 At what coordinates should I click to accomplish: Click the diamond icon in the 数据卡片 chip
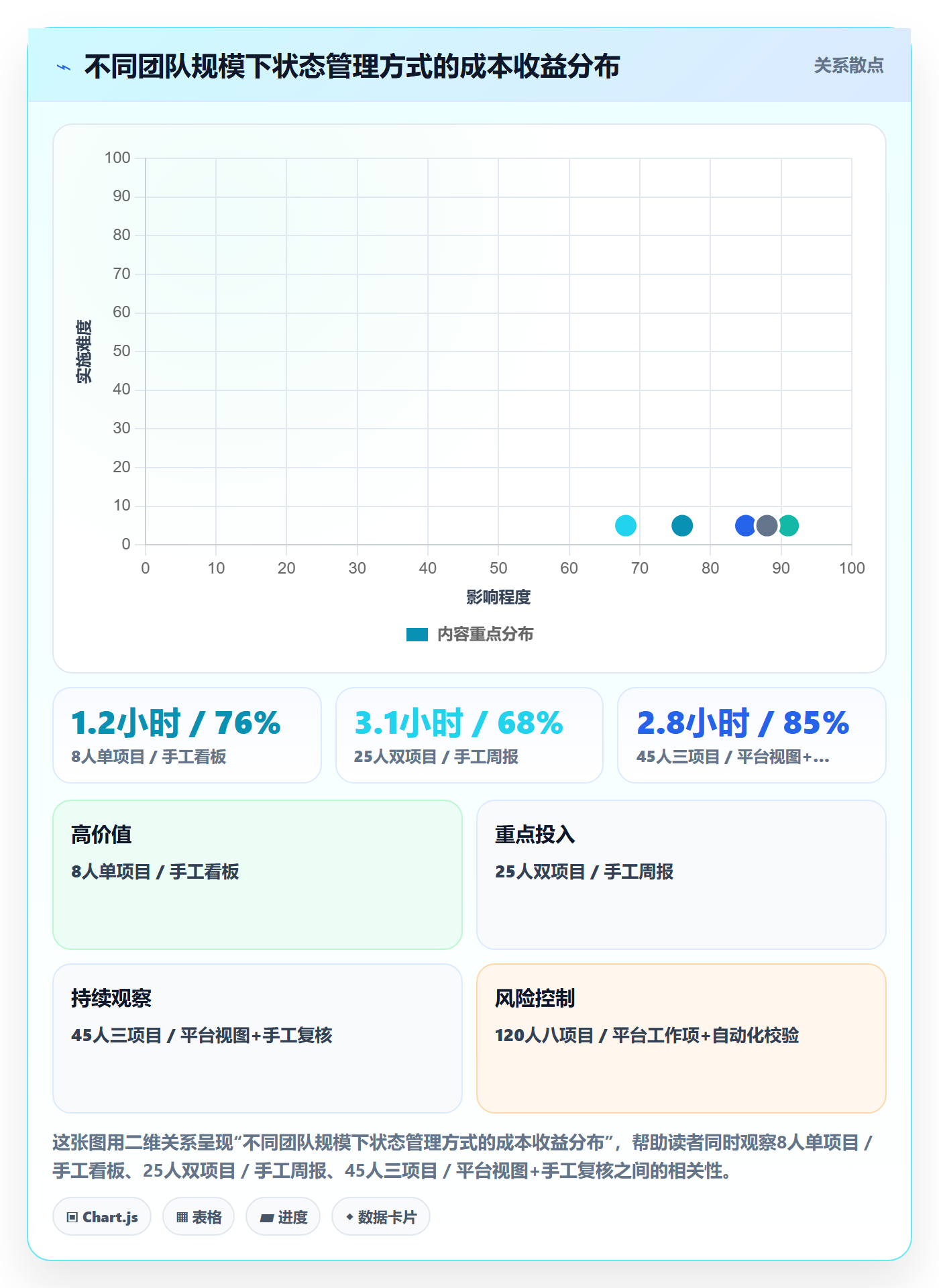coord(349,1216)
